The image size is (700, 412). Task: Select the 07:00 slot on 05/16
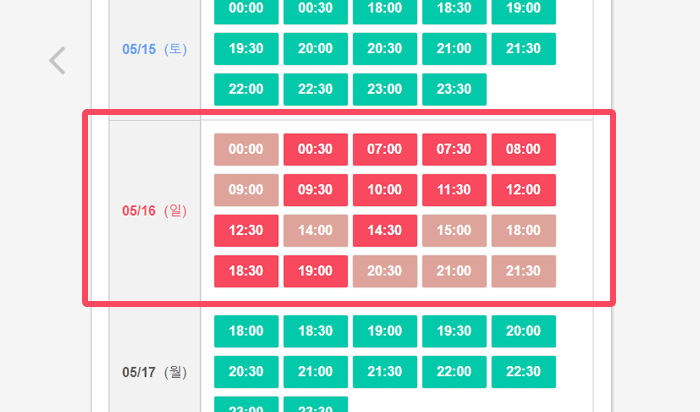[x=385, y=149]
